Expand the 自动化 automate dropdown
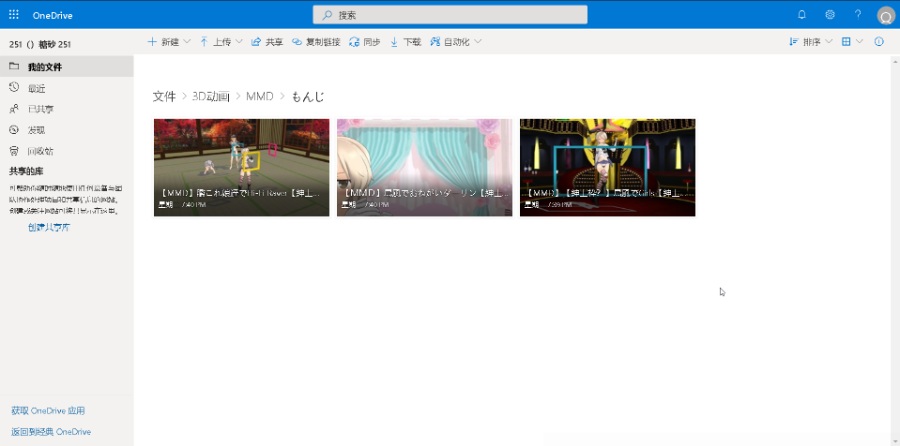This screenshot has height=446, width=900. 456,42
